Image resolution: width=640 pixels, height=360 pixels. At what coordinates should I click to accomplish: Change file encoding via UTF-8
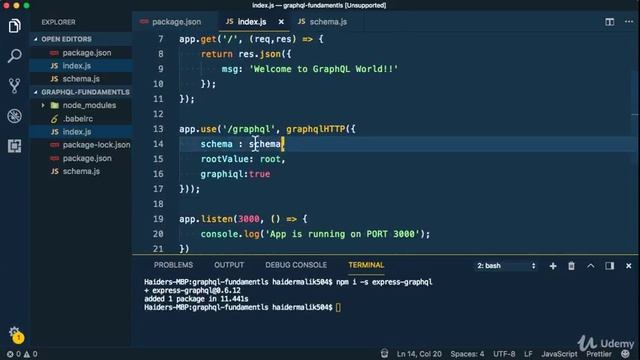click(x=504, y=354)
